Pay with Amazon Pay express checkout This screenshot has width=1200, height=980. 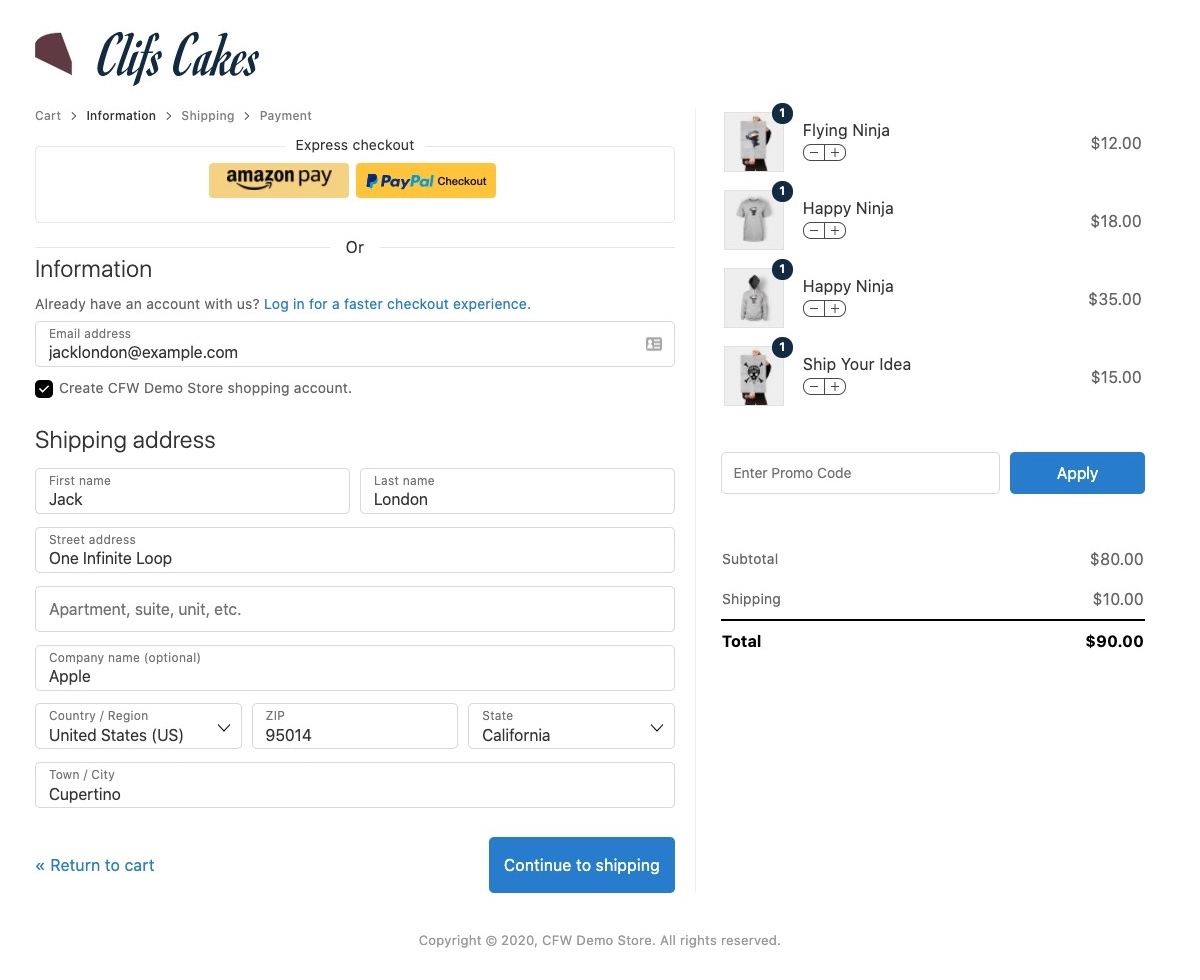pos(279,180)
